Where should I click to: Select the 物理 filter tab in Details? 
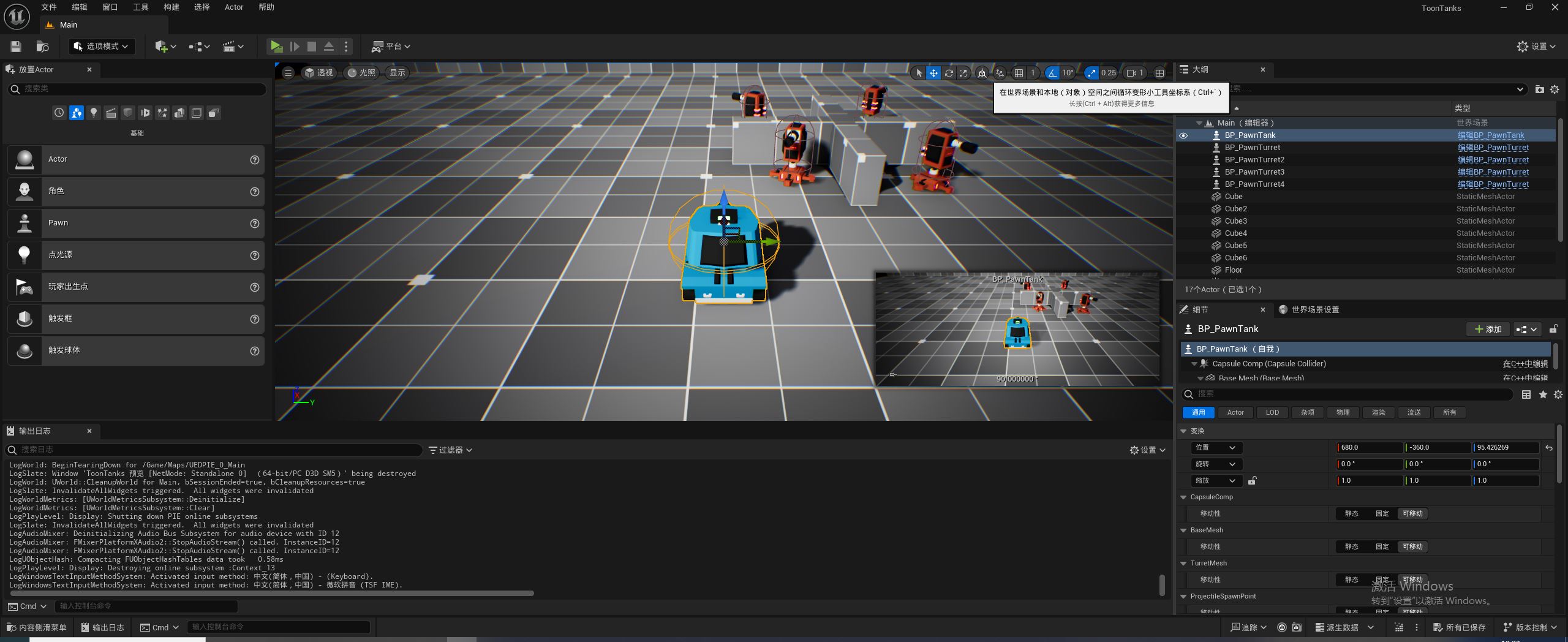1343,413
